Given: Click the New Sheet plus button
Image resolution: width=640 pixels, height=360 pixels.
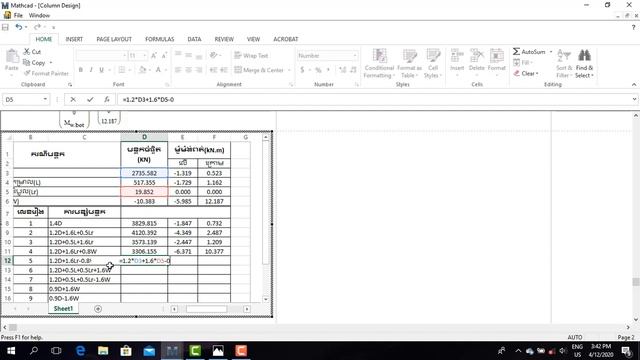Looking at the screenshot, I should coord(98,309).
